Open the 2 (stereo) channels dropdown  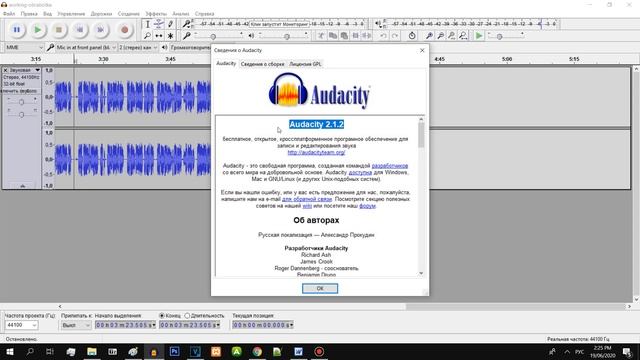(138, 48)
